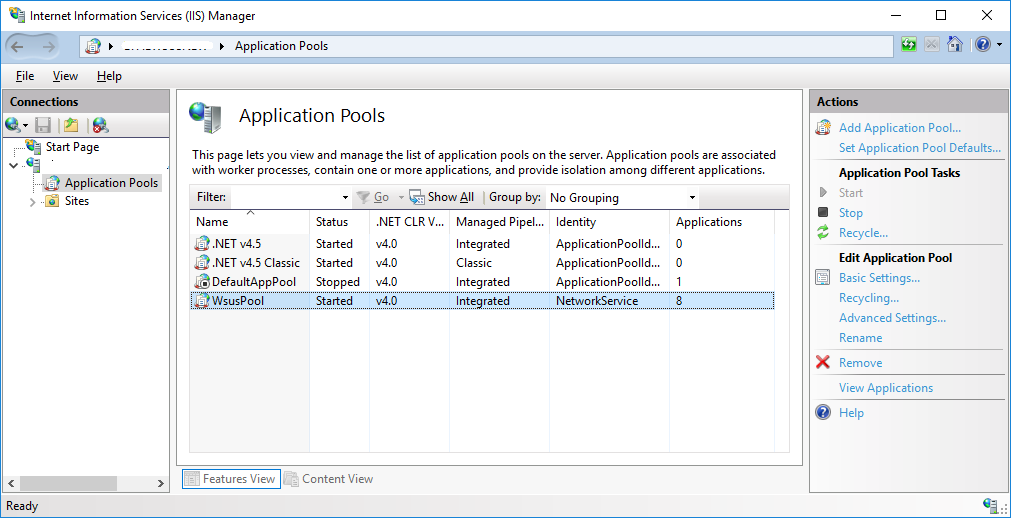The image size is (1011, 518).
Task: Click the Delete Connection icon
Action: click(100, 125)
